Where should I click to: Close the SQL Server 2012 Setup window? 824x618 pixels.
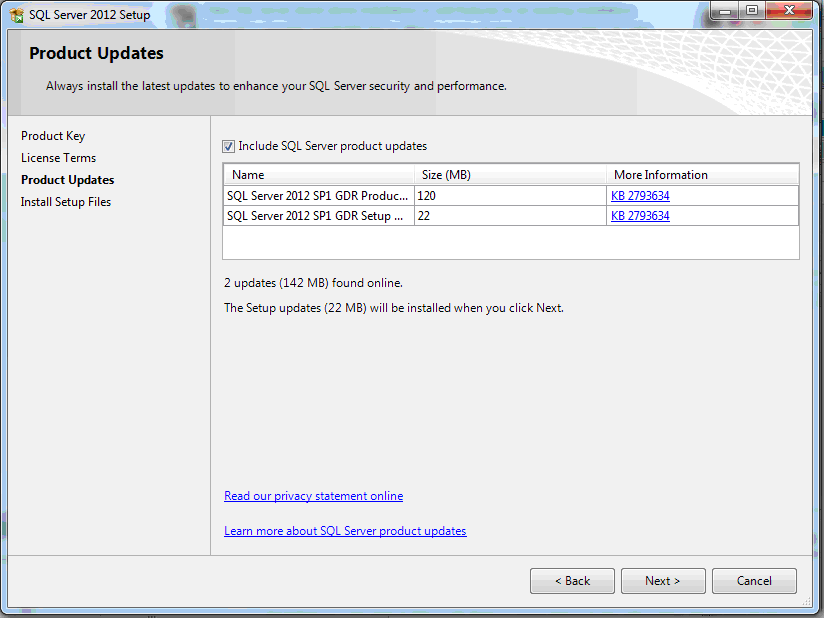point(787,11)
